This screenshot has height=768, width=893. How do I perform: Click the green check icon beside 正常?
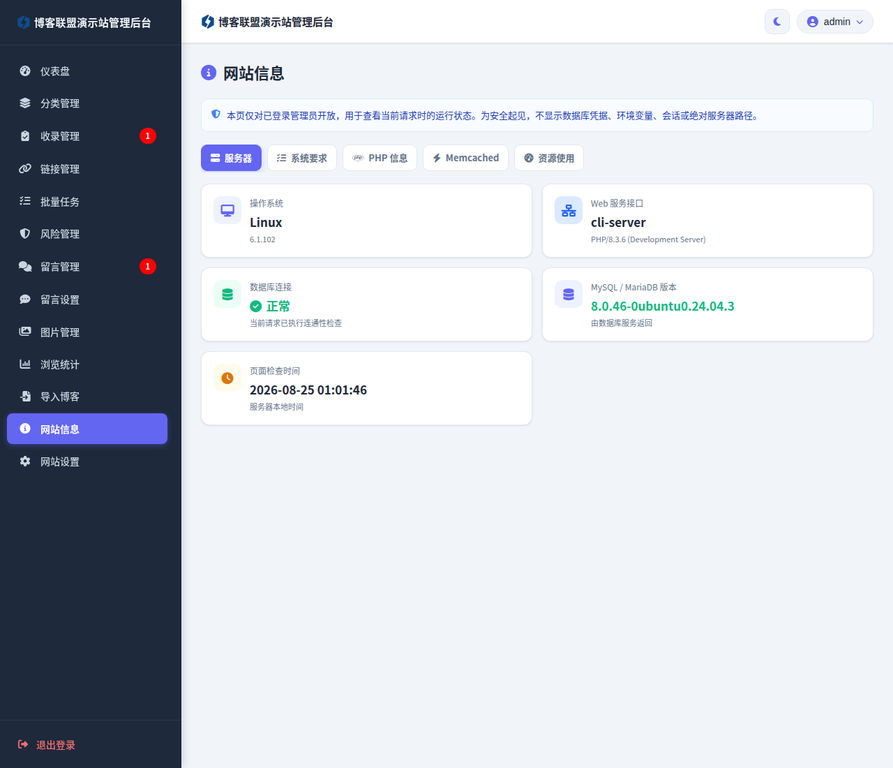click(x=256, y=306)
